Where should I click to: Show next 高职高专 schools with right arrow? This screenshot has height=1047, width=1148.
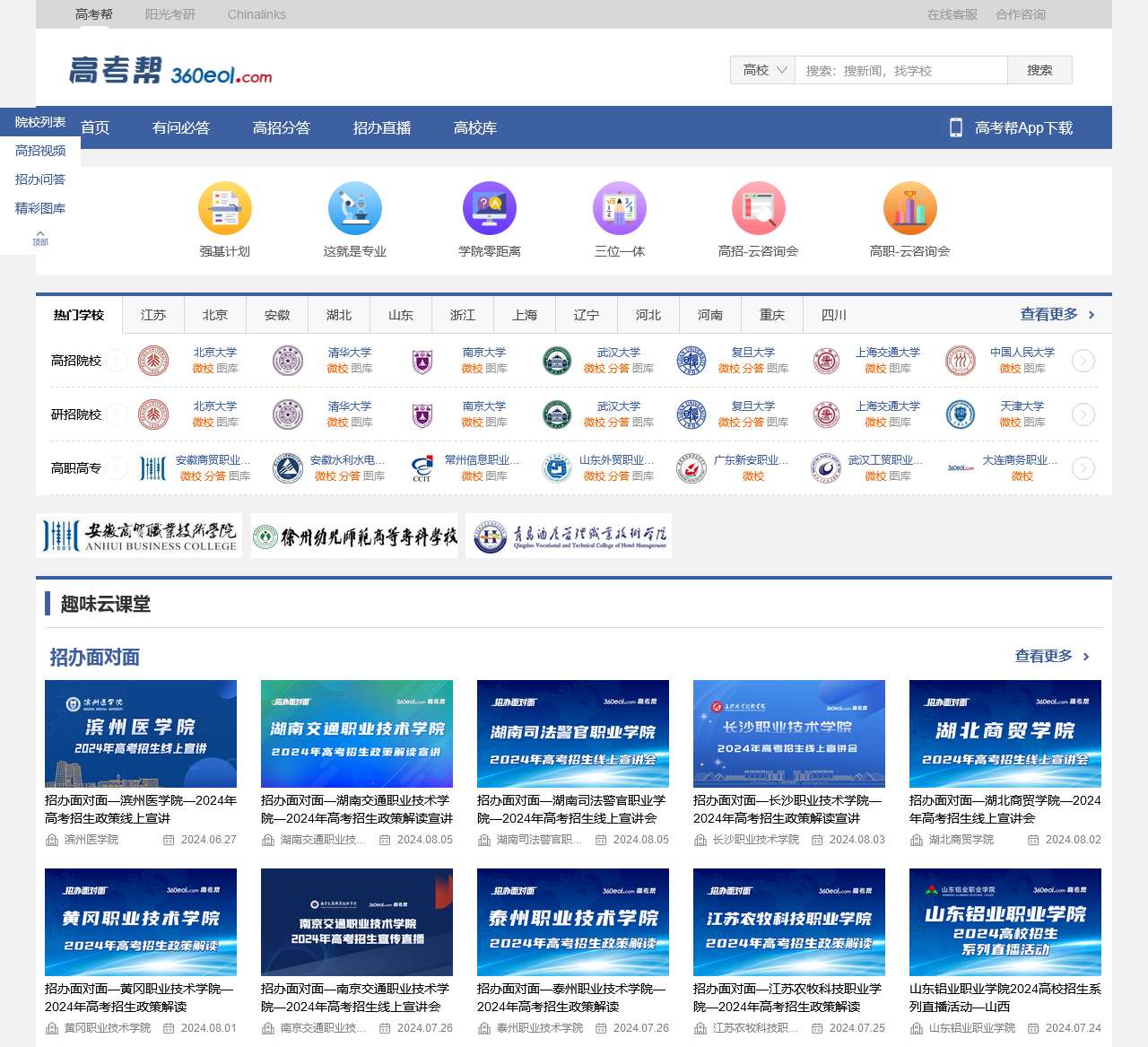point(1083,468)
